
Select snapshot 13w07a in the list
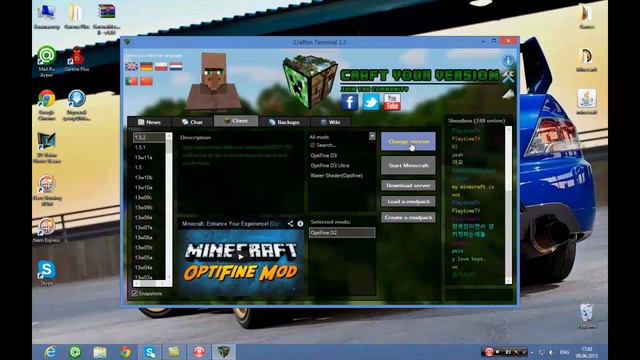(149, 227)
